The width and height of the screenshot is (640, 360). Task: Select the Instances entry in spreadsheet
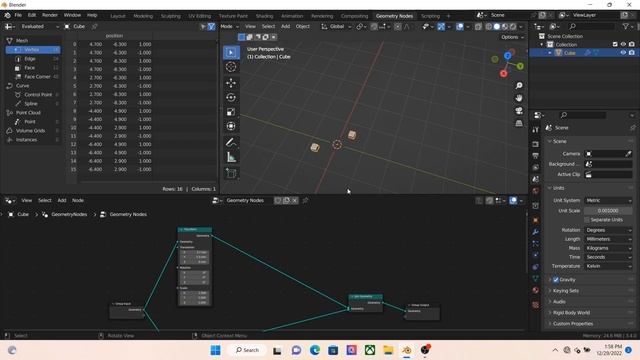[33, 140]
